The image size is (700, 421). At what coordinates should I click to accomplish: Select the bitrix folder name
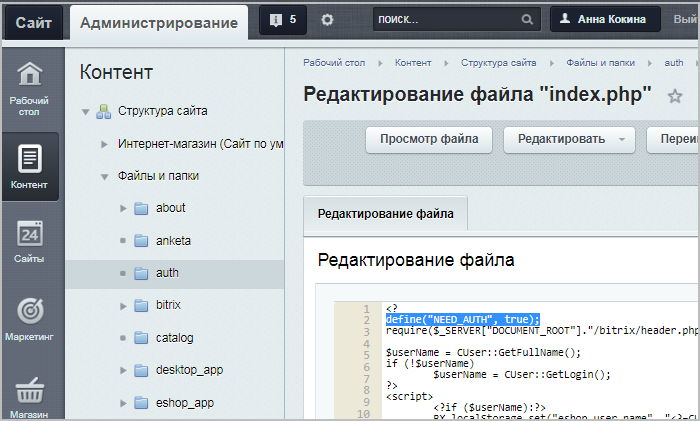tap(168, 305)
